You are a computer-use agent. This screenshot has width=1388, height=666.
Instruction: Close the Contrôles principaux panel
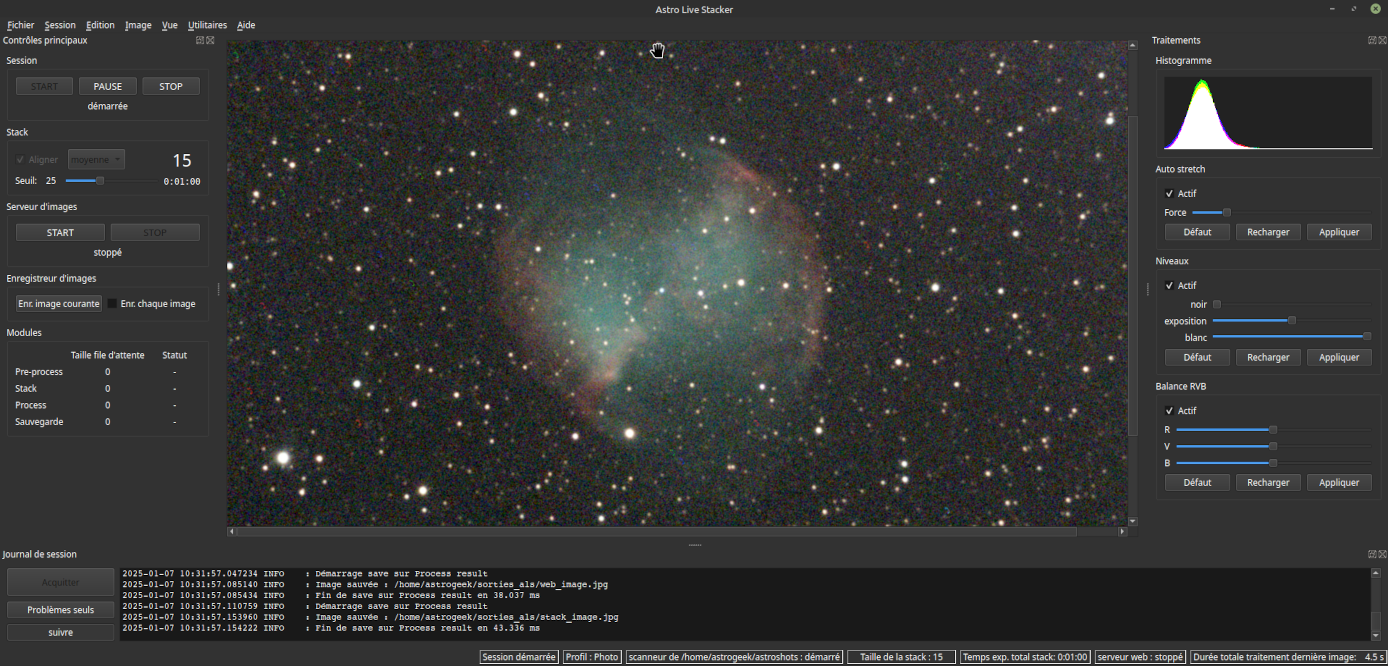210,41
